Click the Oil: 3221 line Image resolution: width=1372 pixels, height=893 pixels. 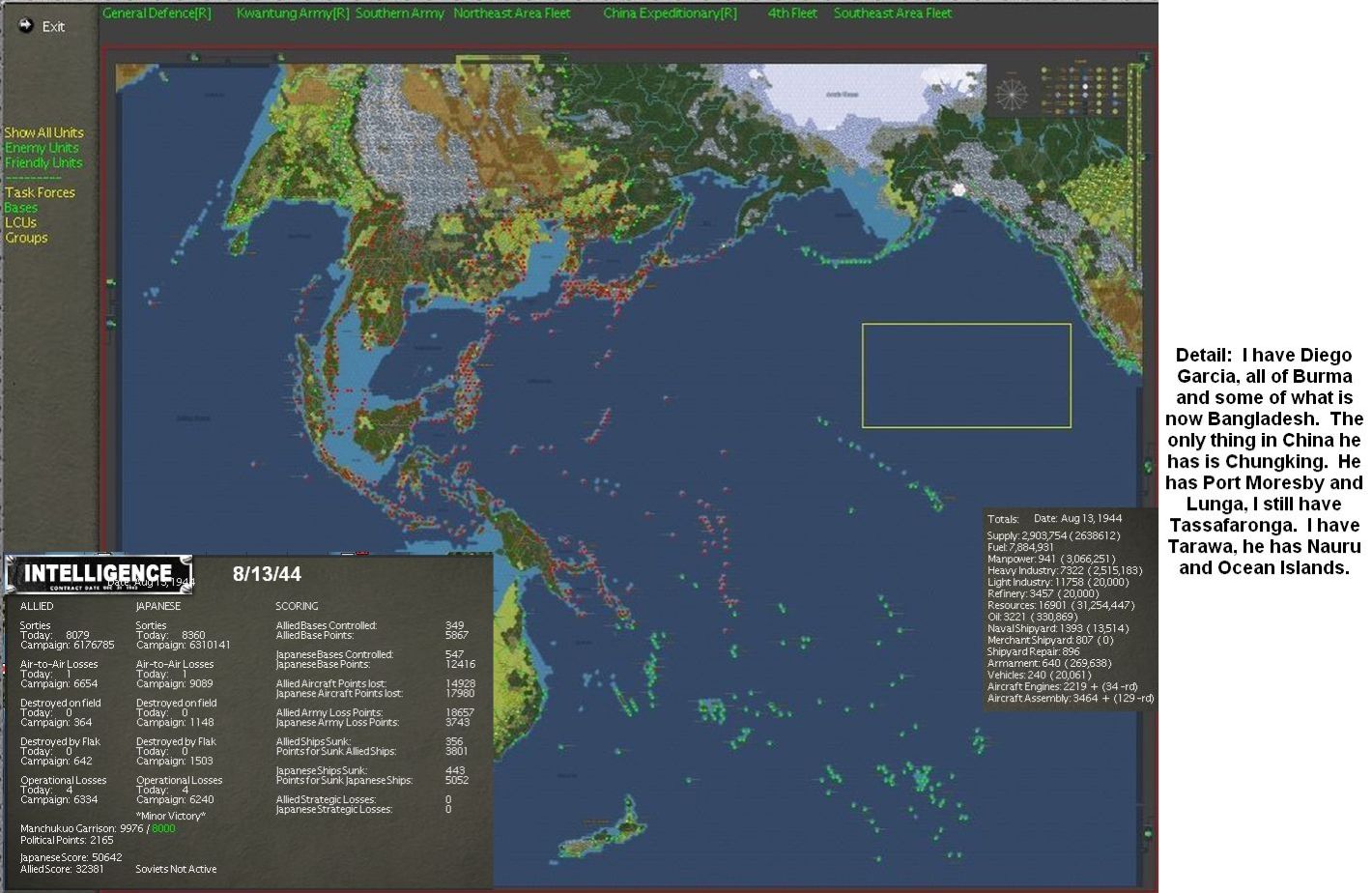[x=1032, y=617]
